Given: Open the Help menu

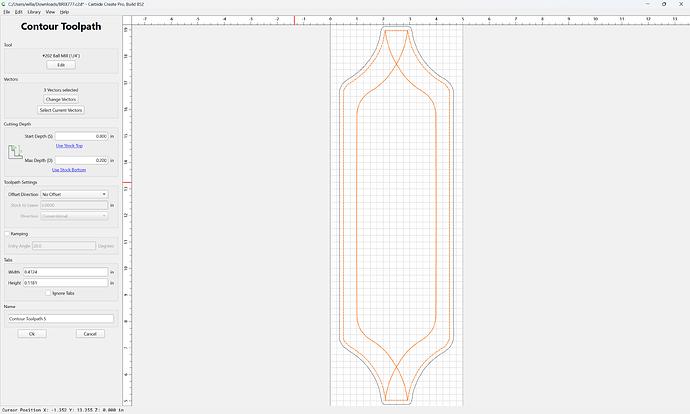Looking at the screenshot, I should (x=64, y=12).
